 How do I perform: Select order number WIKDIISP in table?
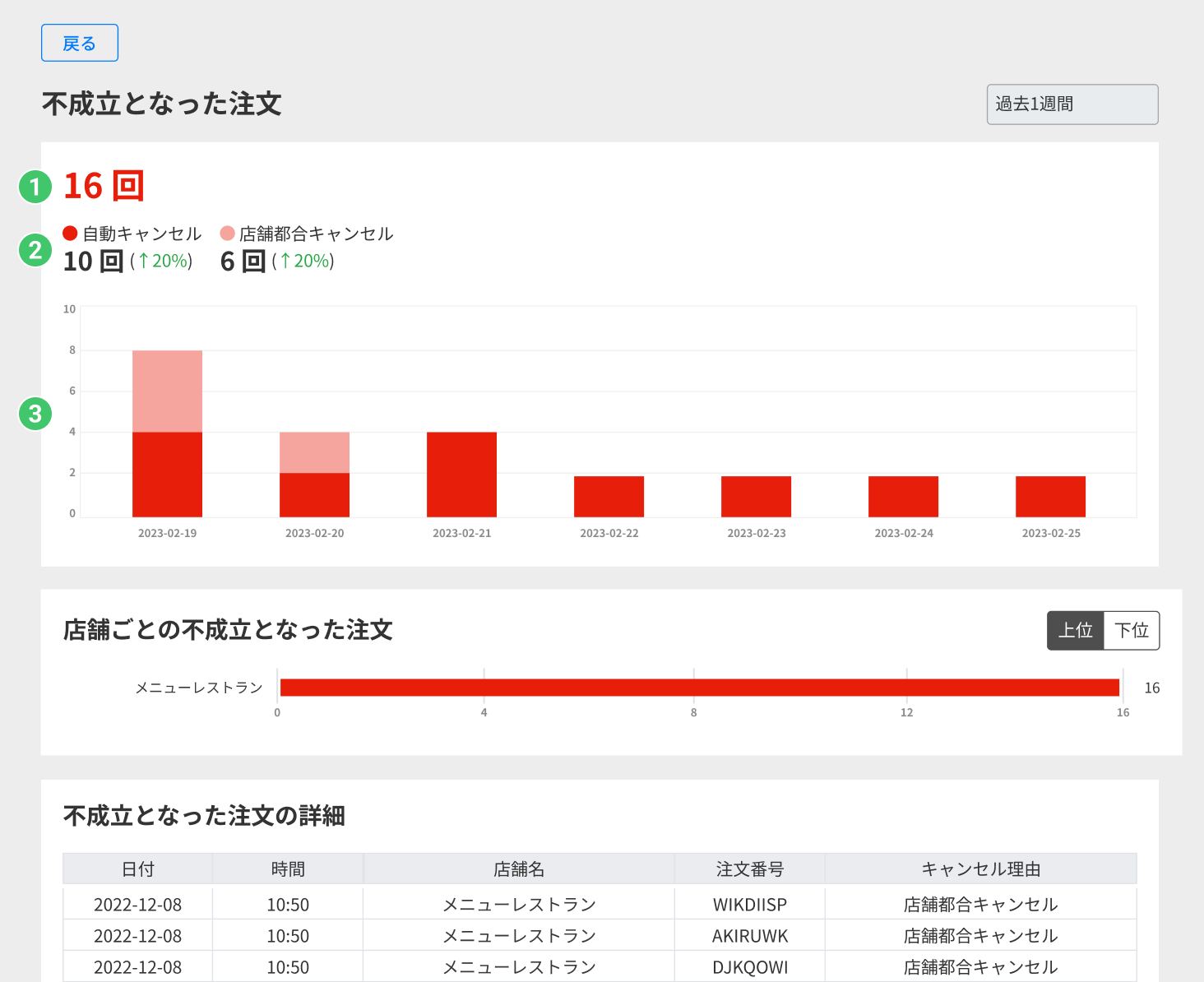pos(749,905)
